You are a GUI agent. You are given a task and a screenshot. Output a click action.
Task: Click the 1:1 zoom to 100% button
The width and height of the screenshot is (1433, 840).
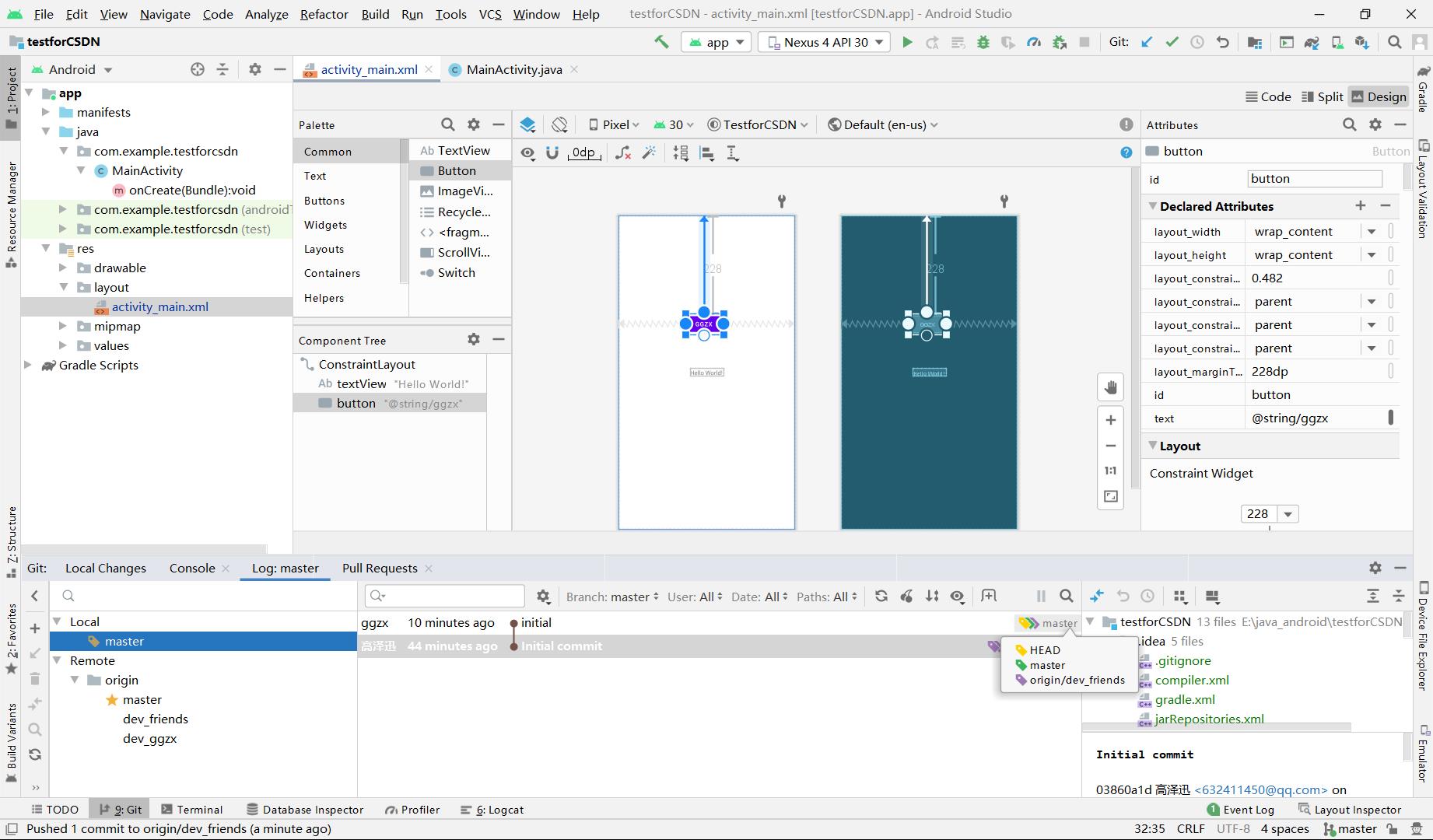click(1111, 471)
